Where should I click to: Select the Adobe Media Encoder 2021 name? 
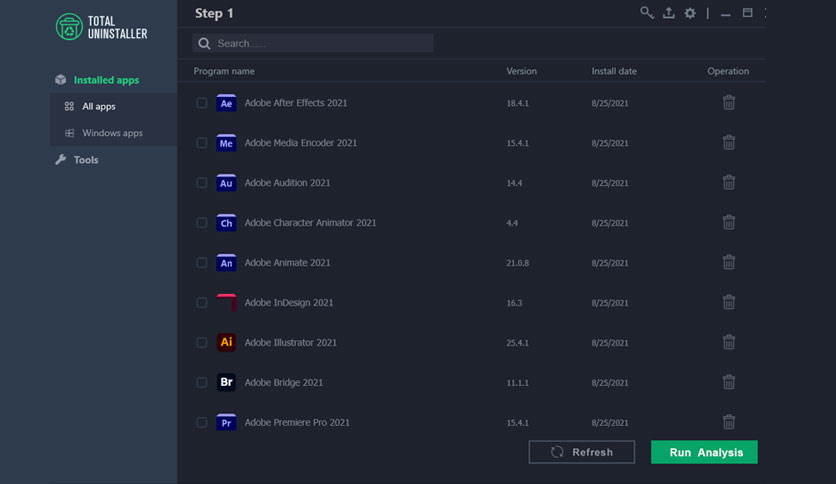301,143
